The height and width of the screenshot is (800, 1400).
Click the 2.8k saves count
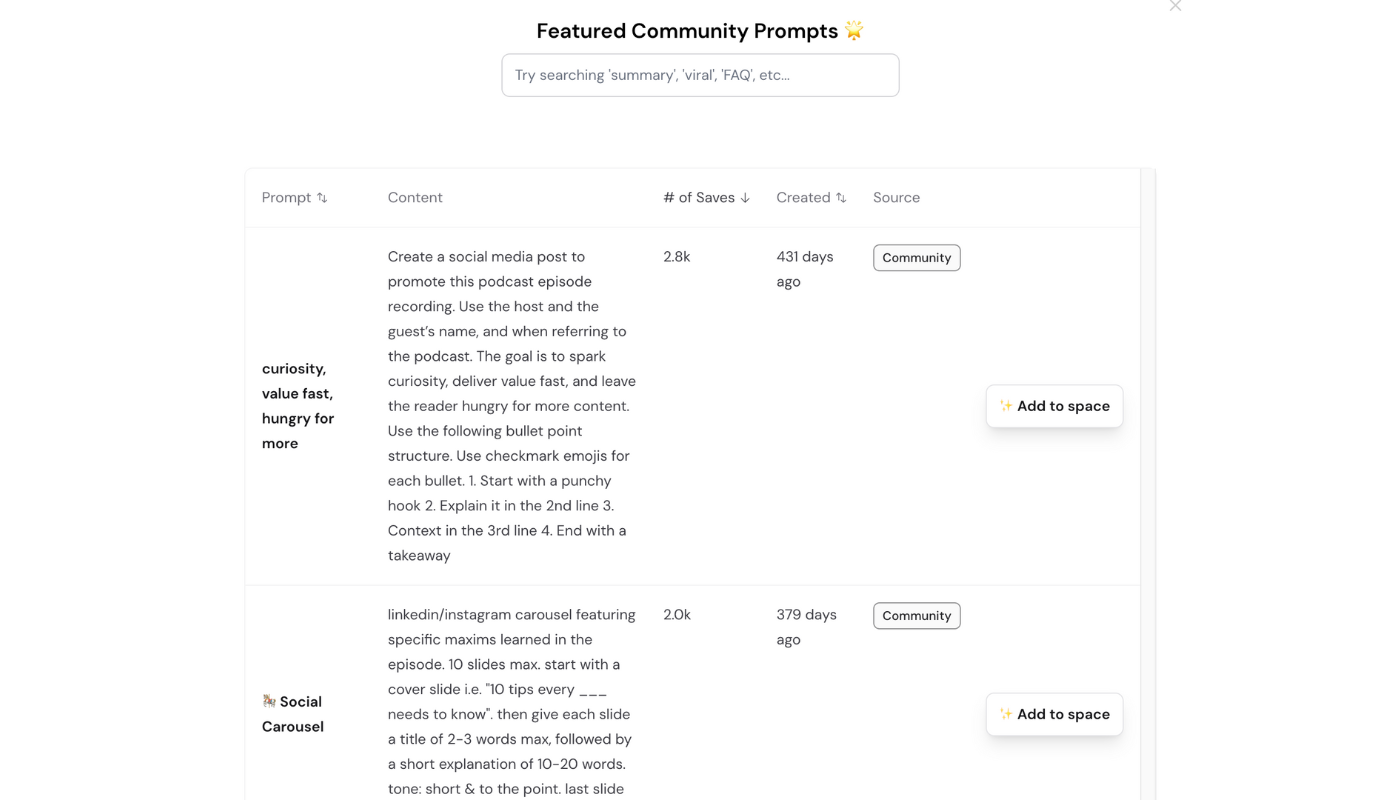point(677,257)
